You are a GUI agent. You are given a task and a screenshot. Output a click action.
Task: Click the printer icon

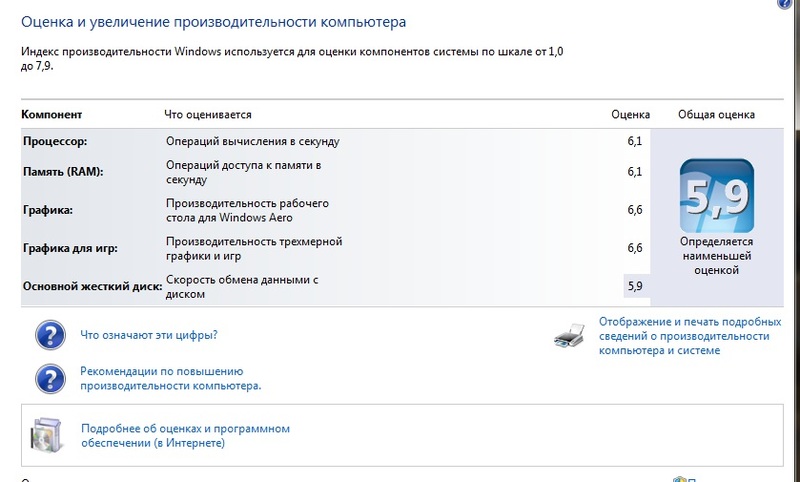pos(568,336)
